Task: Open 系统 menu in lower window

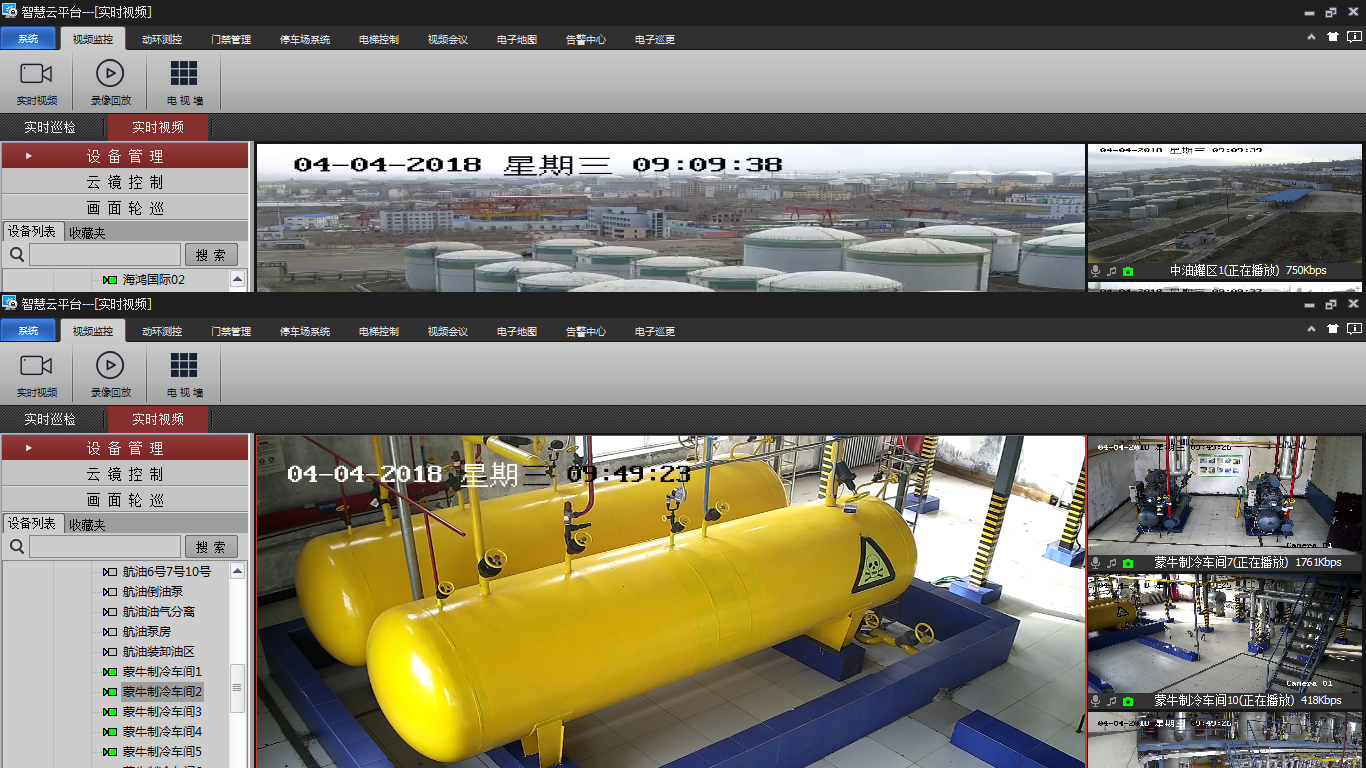Action: (28, 331)
